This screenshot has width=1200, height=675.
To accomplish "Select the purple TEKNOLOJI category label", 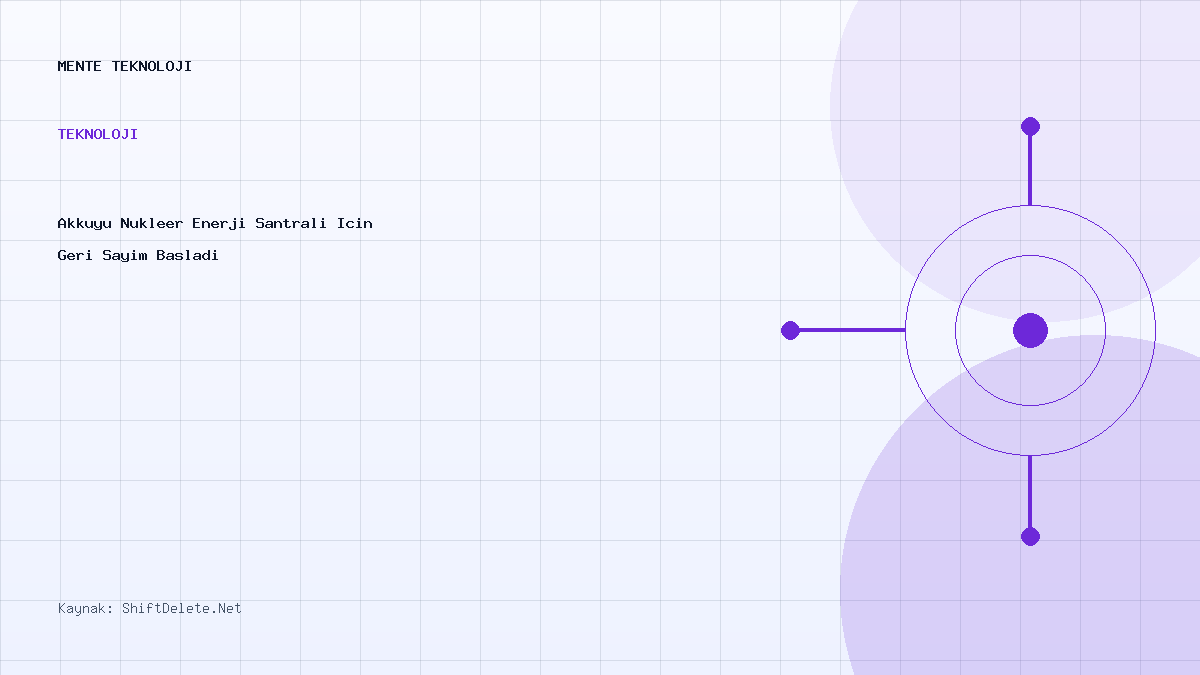I will pyautogui.click(x=98, y=134).
